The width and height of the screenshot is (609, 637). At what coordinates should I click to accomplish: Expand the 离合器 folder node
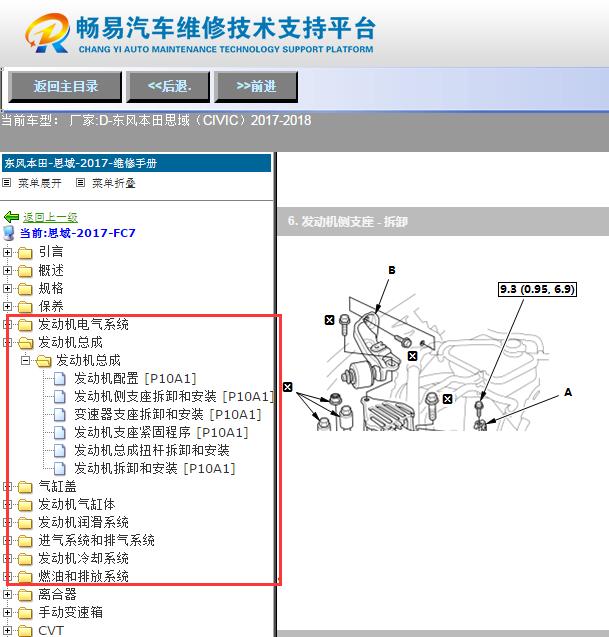tap(7, 594)
